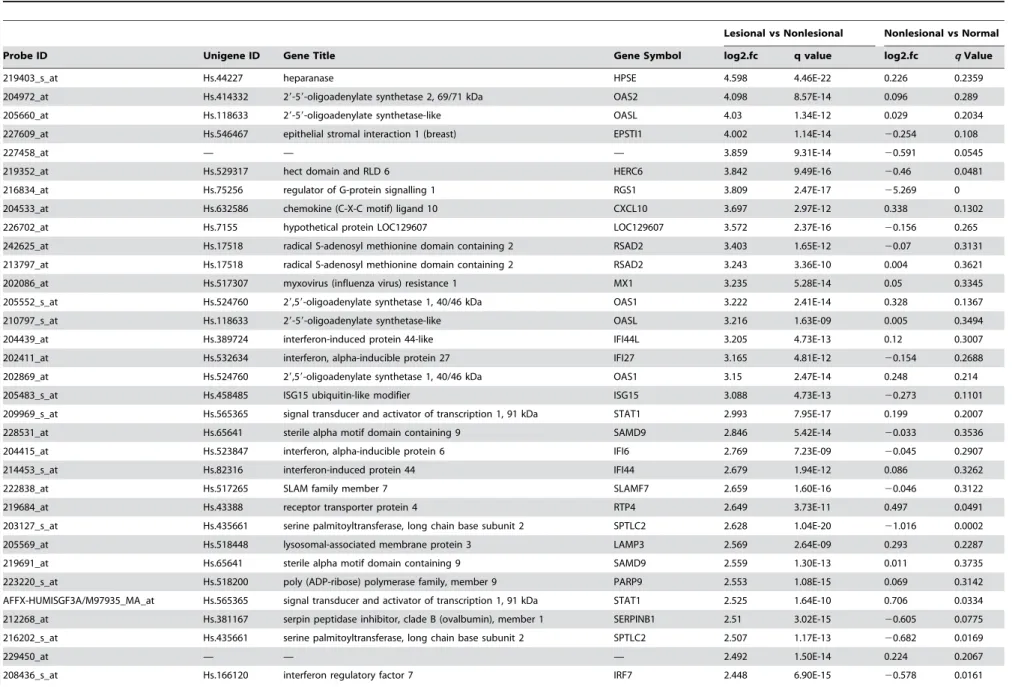Click gene symbol IRF7
Image resolution: width=1024 pixels, height=687 pixels.
(x=622, y=676)
